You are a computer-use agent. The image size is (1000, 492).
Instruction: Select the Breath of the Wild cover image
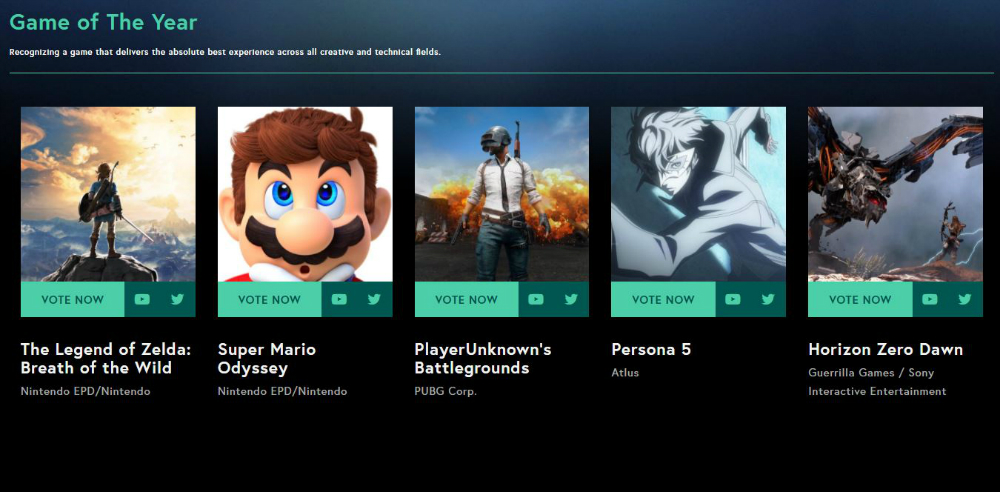click(108, 194)
